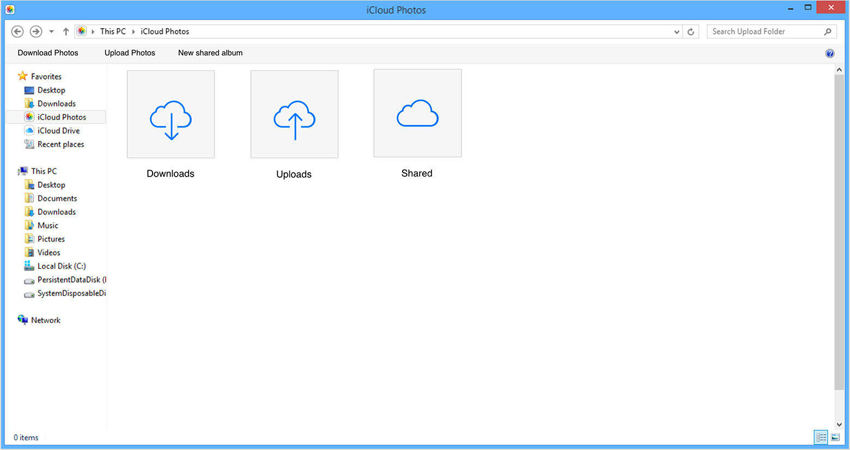Expand the address bar history dropdown
850x450 pixels.
pos(677,32)
